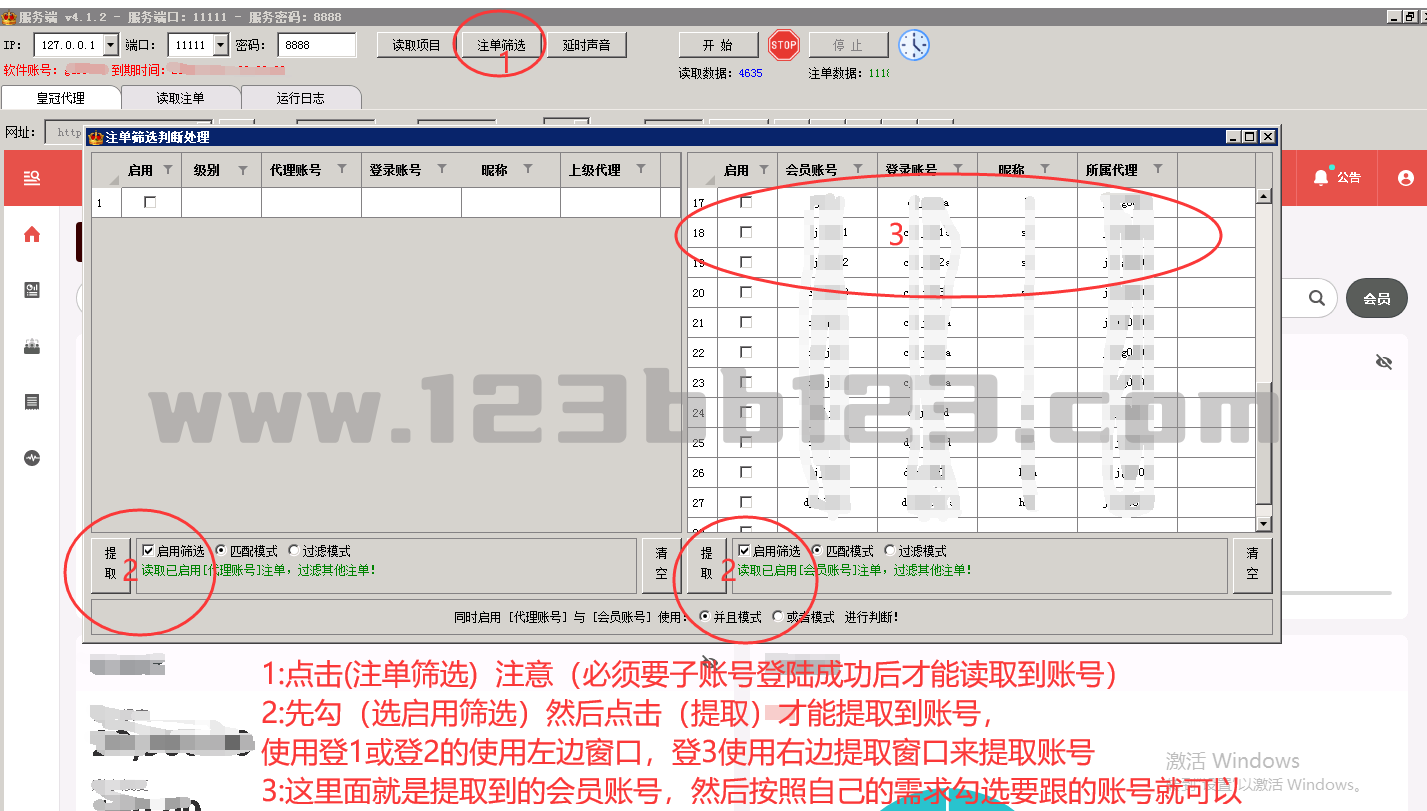Switch to the 读取注单 tab
The height and width of the screenshot is (811, 1427).
(x=180, y=98)
